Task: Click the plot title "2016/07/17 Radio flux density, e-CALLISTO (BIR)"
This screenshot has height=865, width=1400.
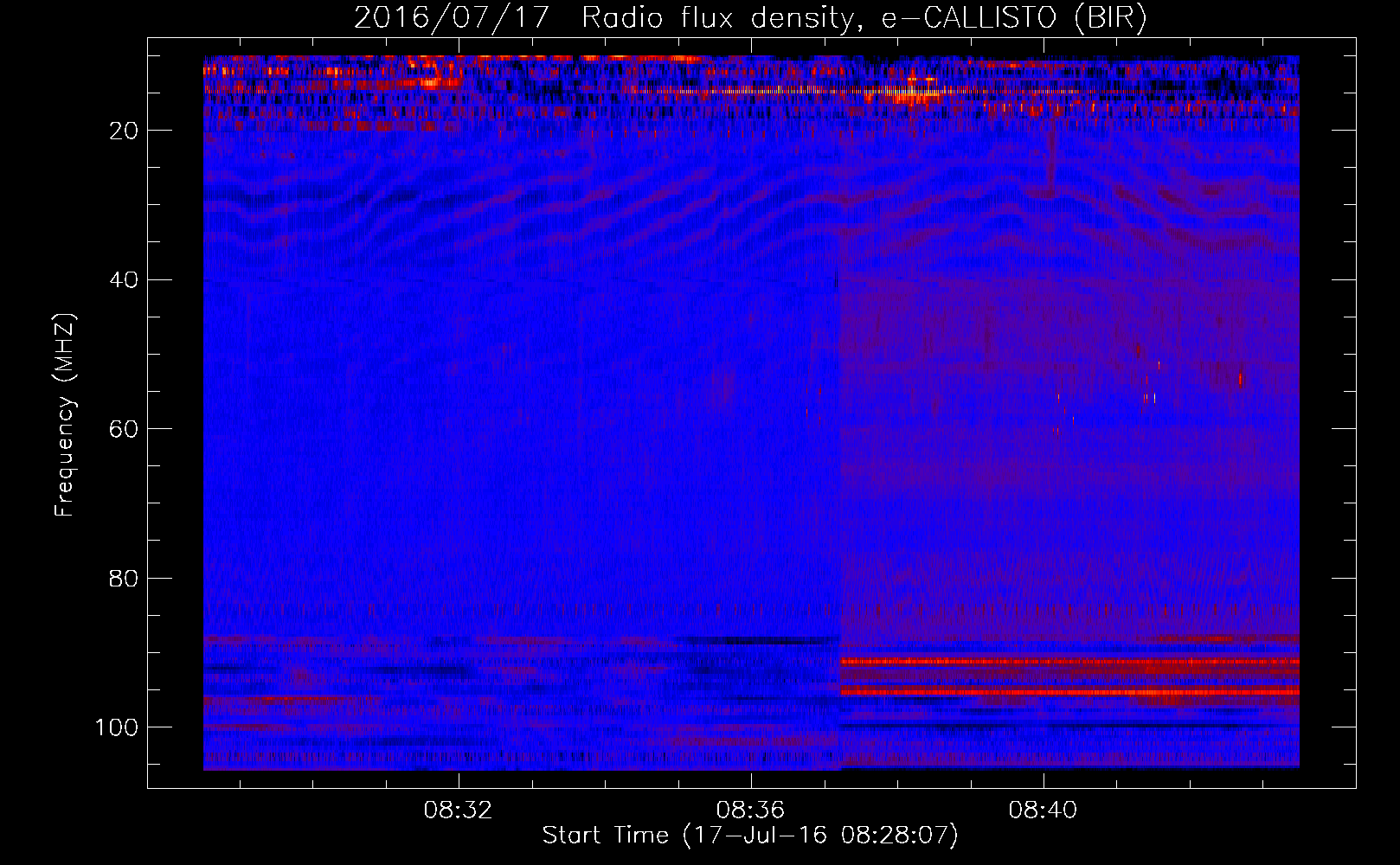Action: [750, 17]
